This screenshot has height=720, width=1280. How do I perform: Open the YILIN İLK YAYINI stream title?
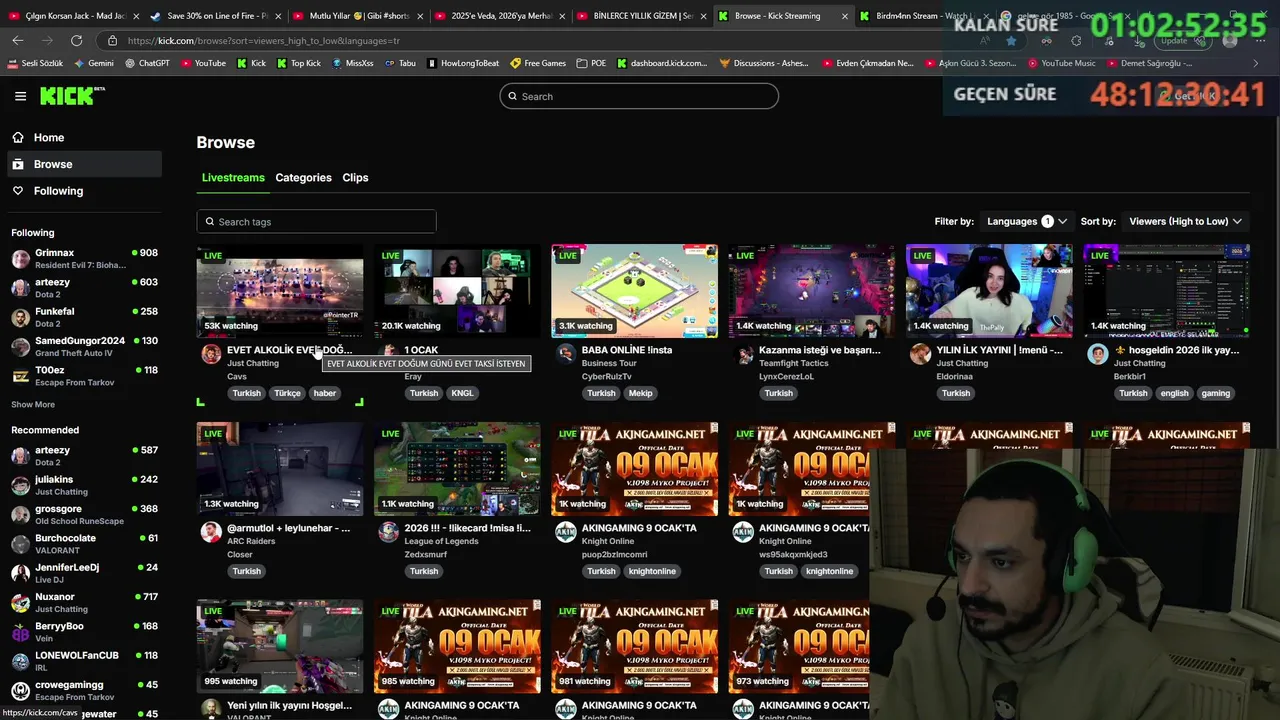click(x=999, y=350)
